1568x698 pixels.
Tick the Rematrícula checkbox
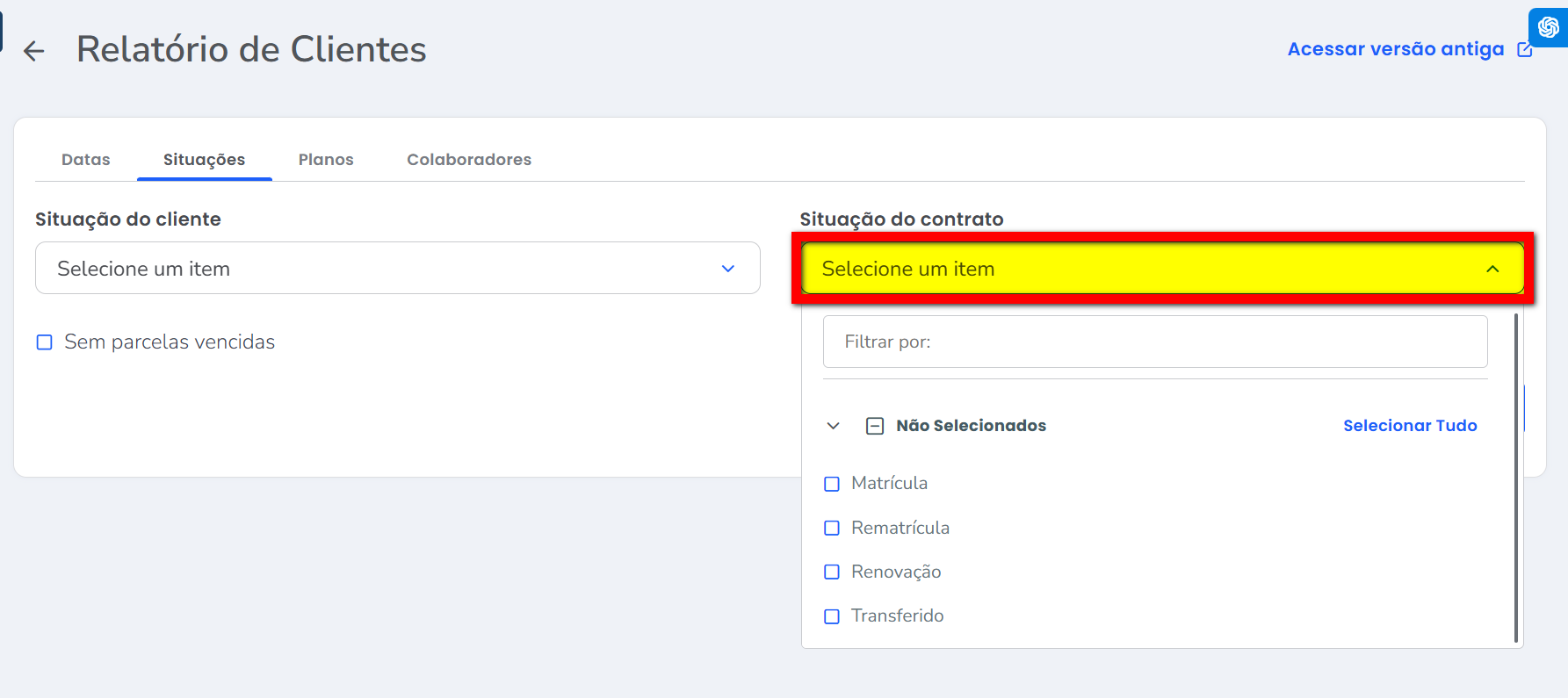(832, 528)
